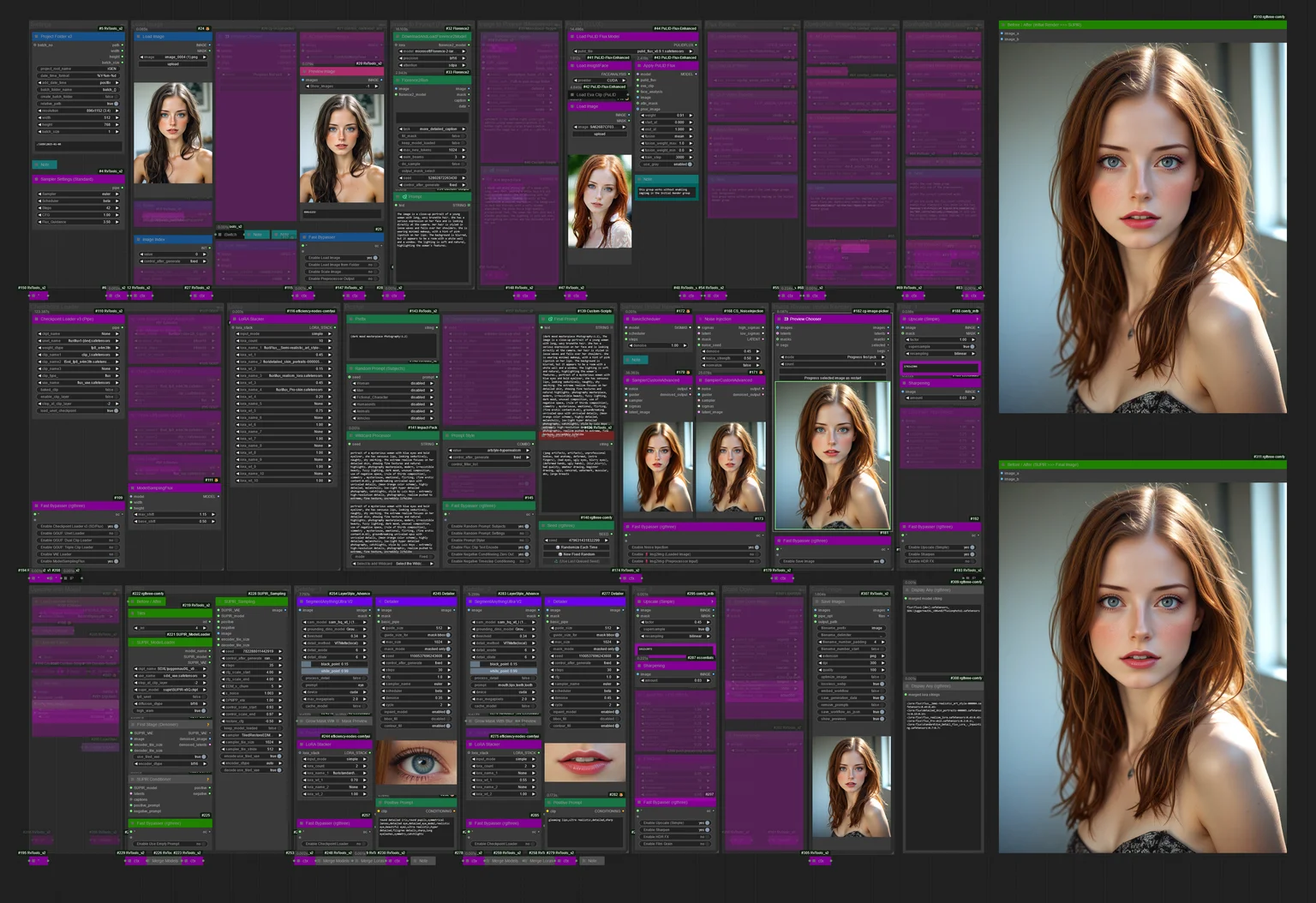Open the Prompt Style value combo

pos(488,450)
